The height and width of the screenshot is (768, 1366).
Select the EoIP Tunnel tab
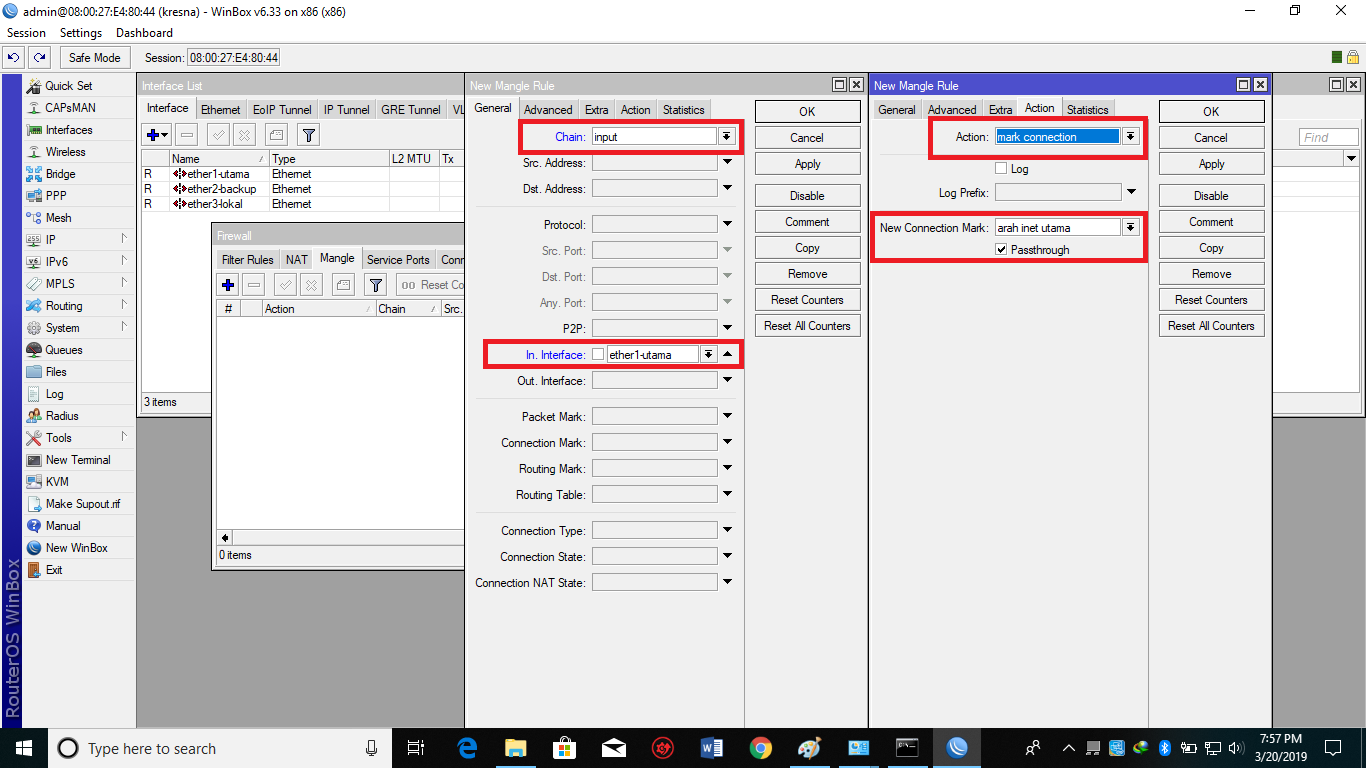click(x=282, y=110)
